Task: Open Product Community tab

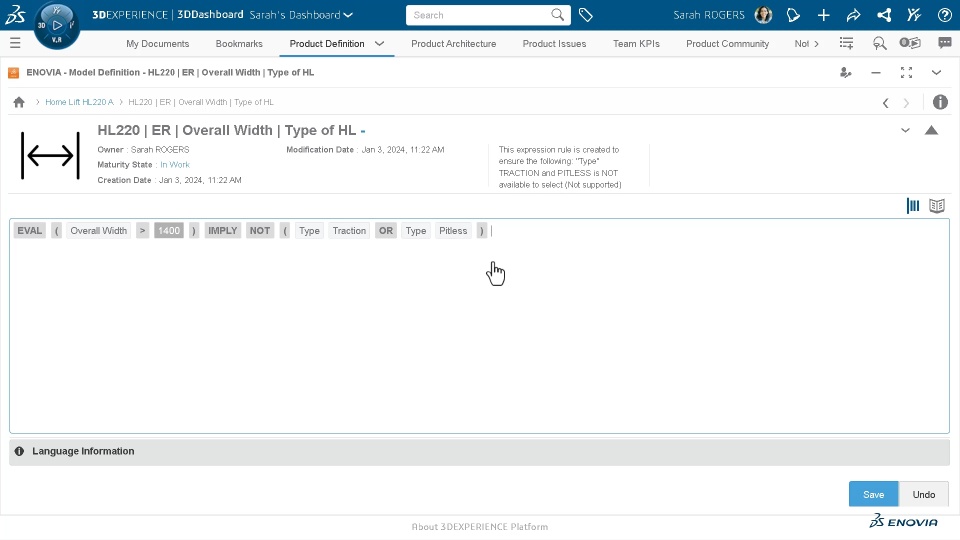Action: (x=727, y=43)
